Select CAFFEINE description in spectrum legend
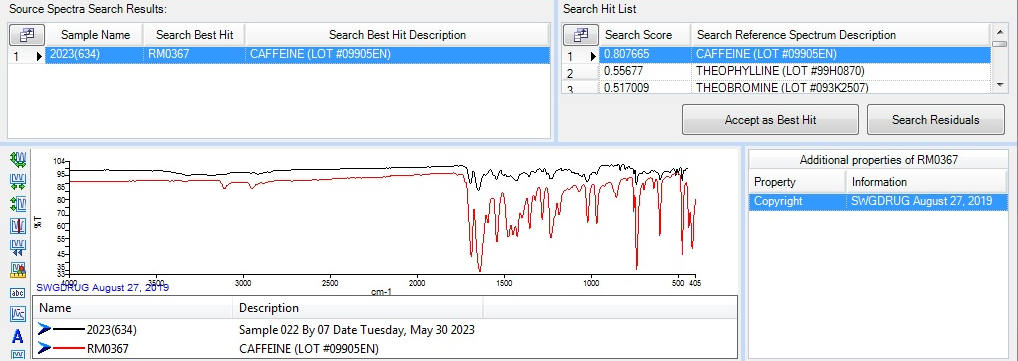Screen dimensions: 1018x361 coord(308,349)
